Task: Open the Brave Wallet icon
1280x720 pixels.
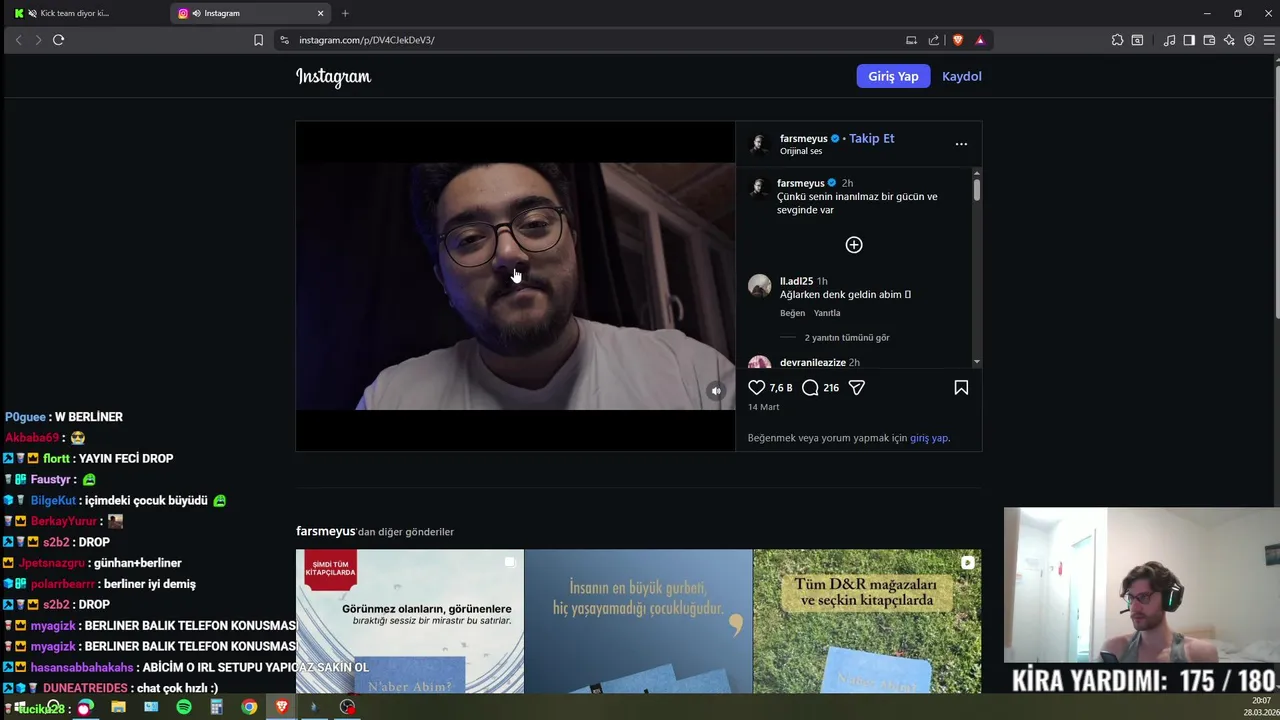Action: 1209,40
